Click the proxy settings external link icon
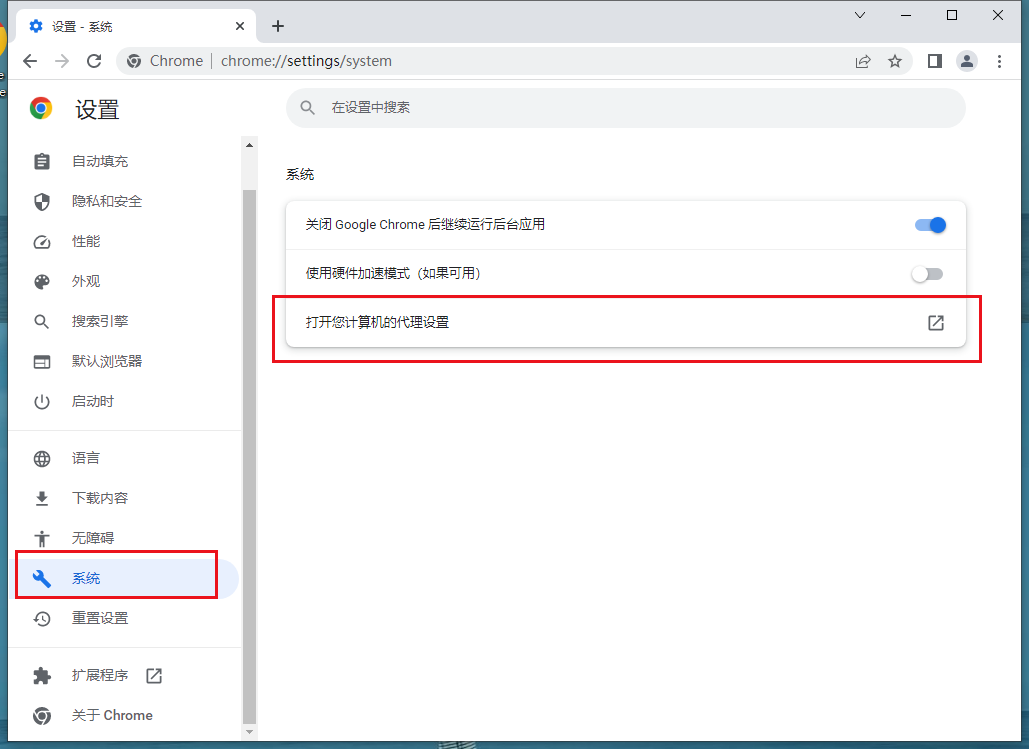1029x749 pixels. (x=936, y=322)
